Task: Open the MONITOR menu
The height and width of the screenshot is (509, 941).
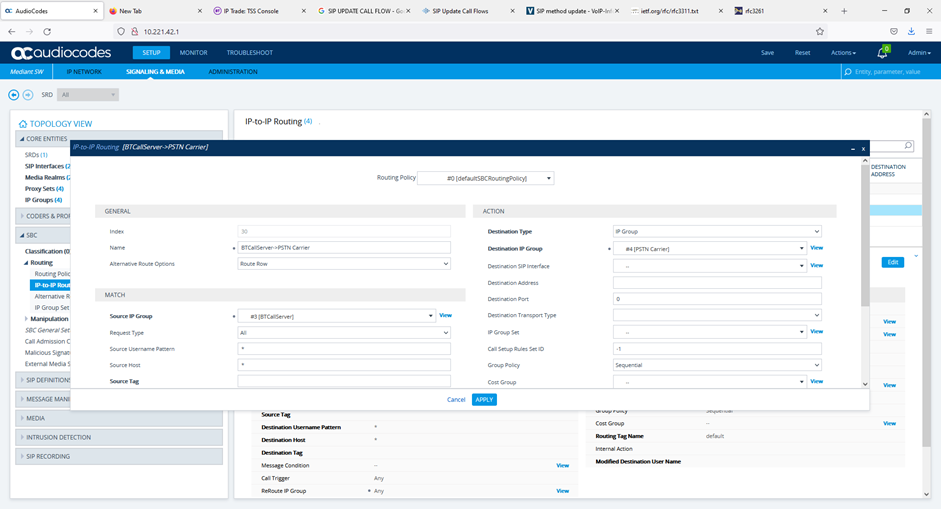Action: [193, 53]
